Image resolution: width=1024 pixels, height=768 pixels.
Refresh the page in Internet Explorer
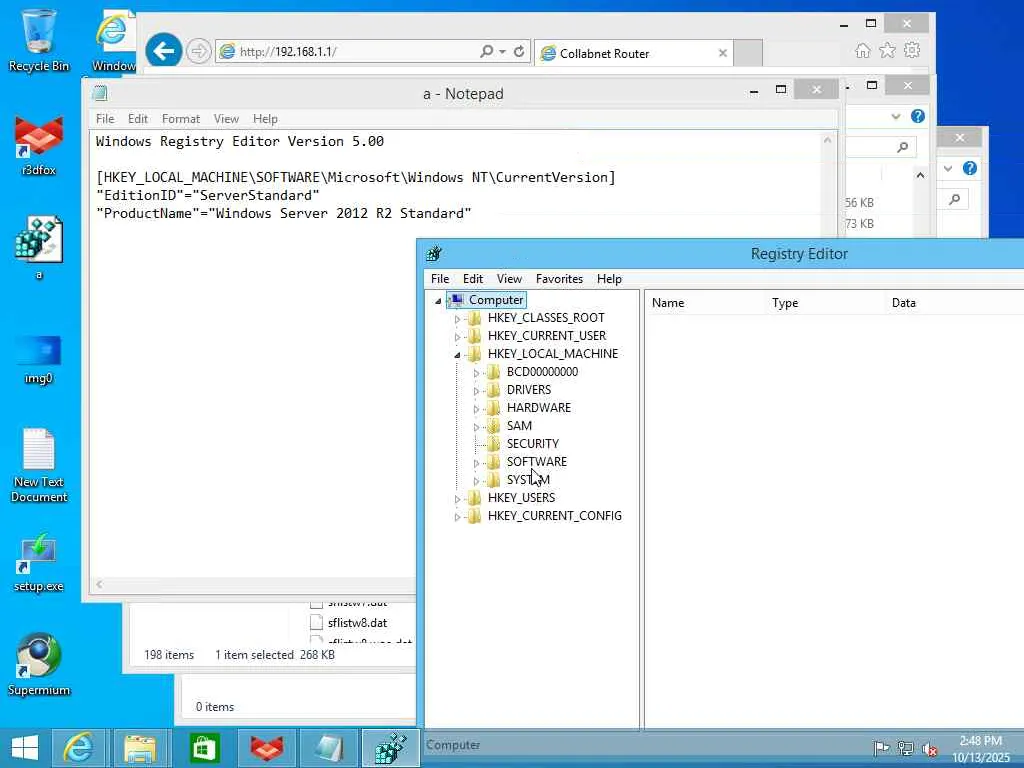[519, 52]
